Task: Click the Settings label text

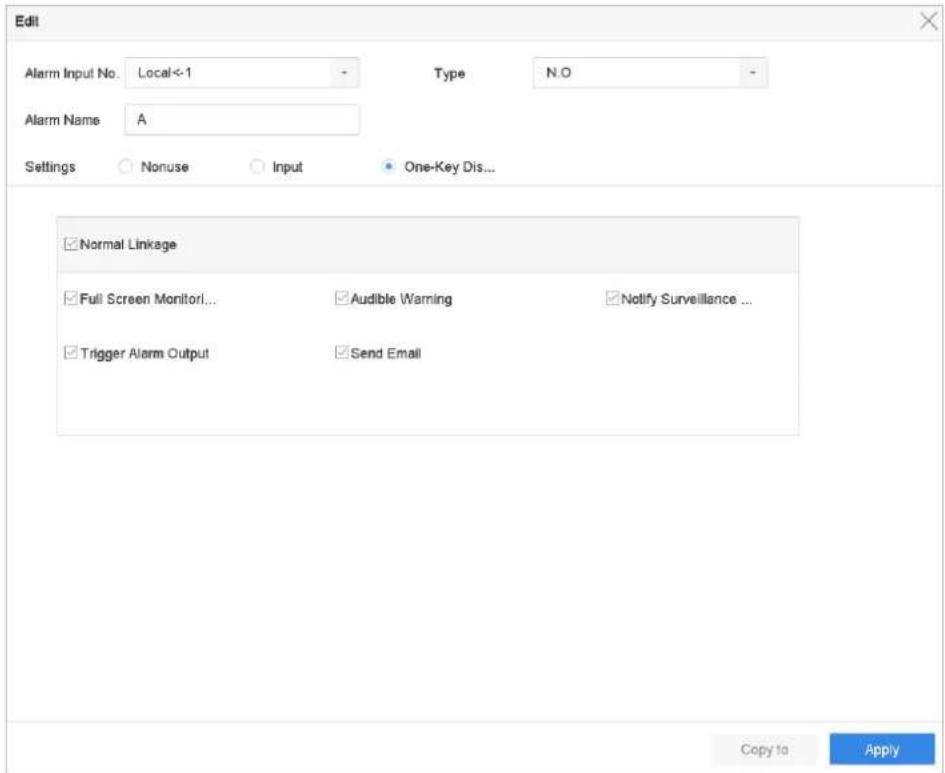Action: [x=50, y=167]
